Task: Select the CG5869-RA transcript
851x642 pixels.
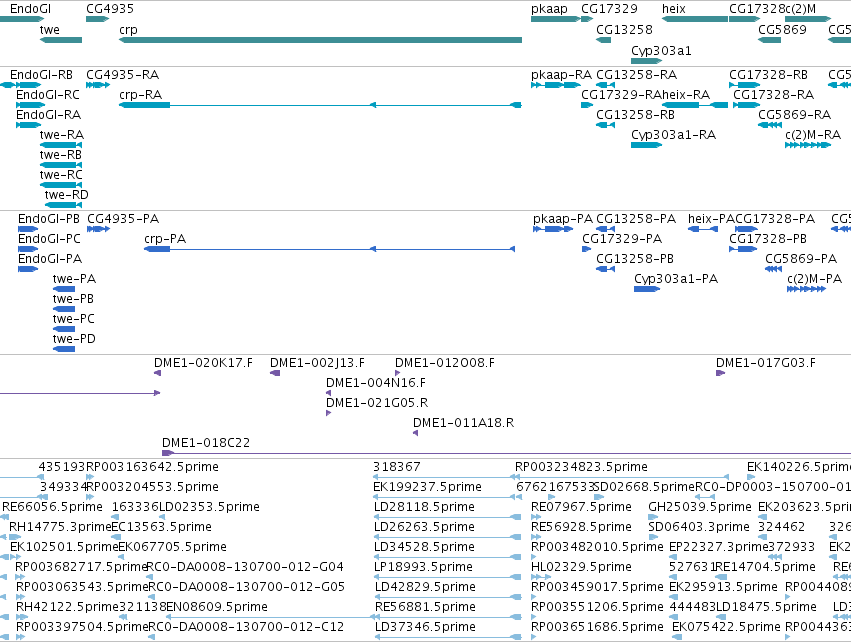Action: coord(770,125)
